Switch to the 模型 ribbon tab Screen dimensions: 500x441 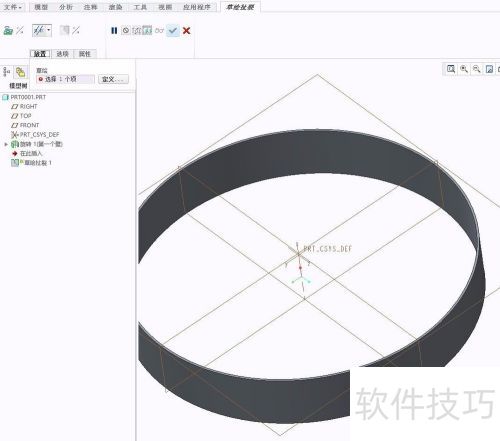41,7
